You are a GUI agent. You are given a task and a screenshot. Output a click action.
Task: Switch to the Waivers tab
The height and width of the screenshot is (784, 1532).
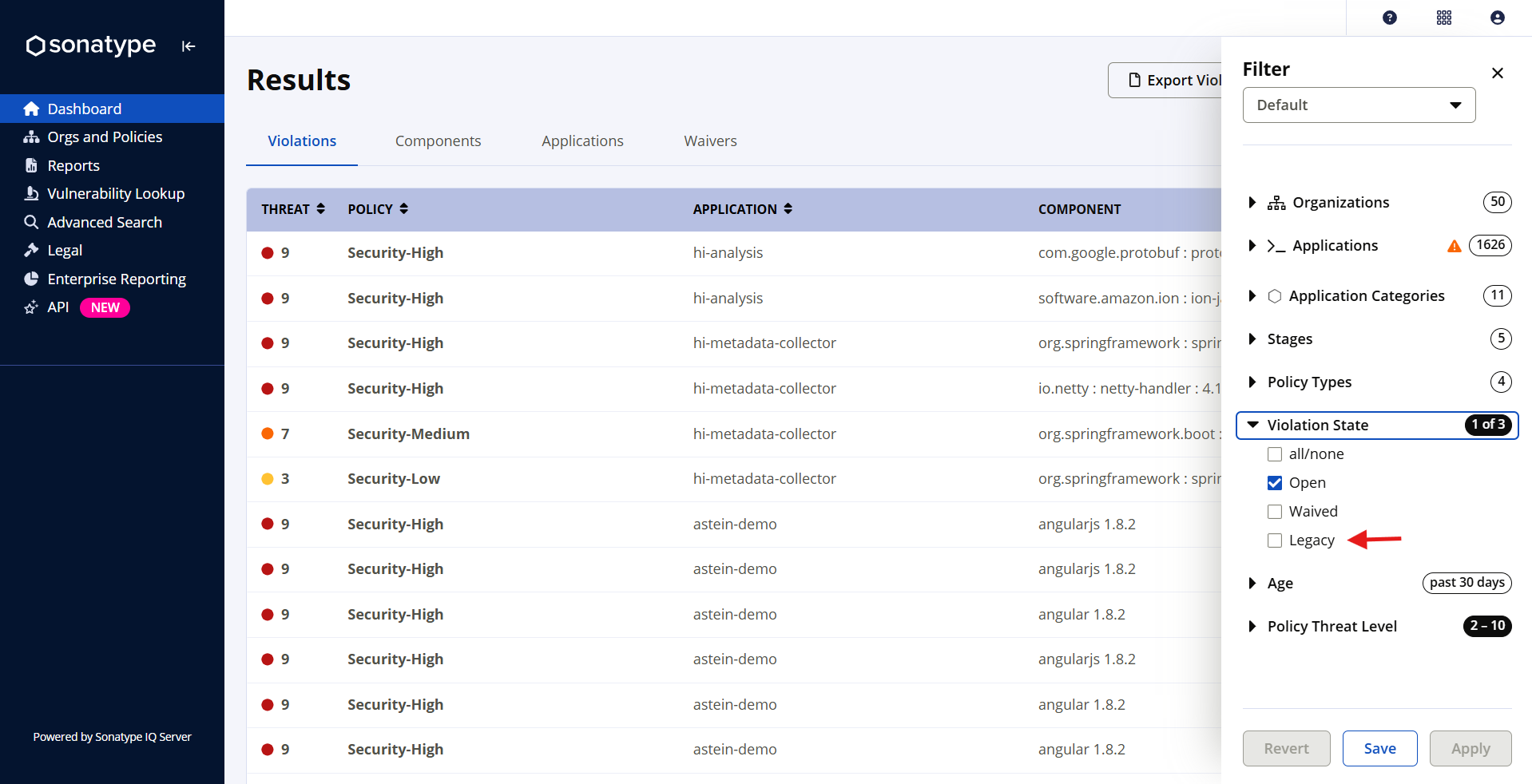point(710,141)
